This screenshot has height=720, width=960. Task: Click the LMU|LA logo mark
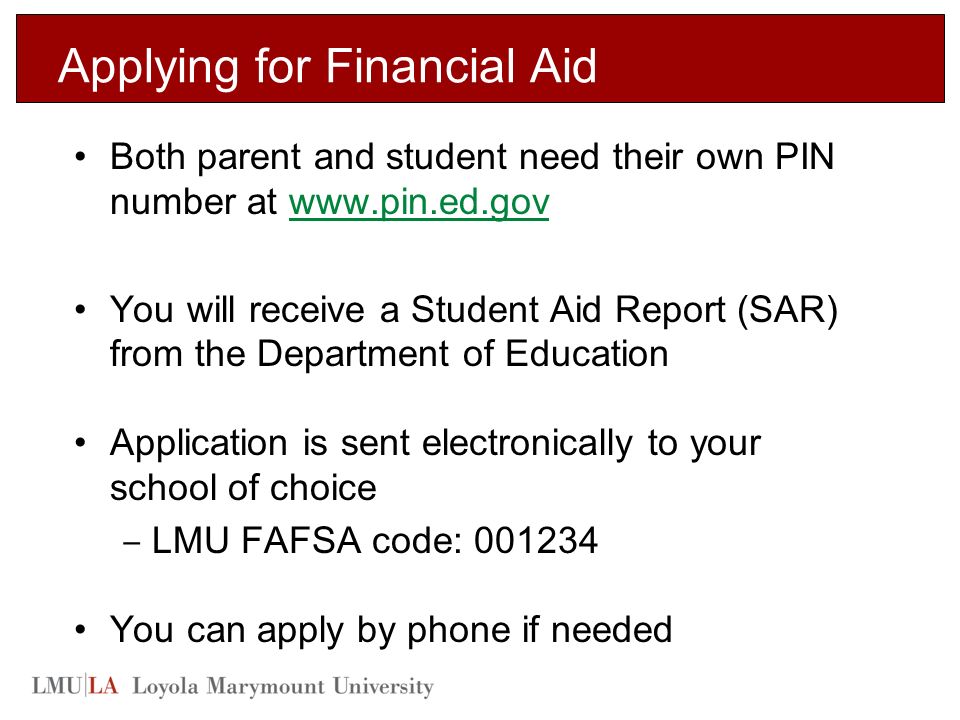click(75, 686)
